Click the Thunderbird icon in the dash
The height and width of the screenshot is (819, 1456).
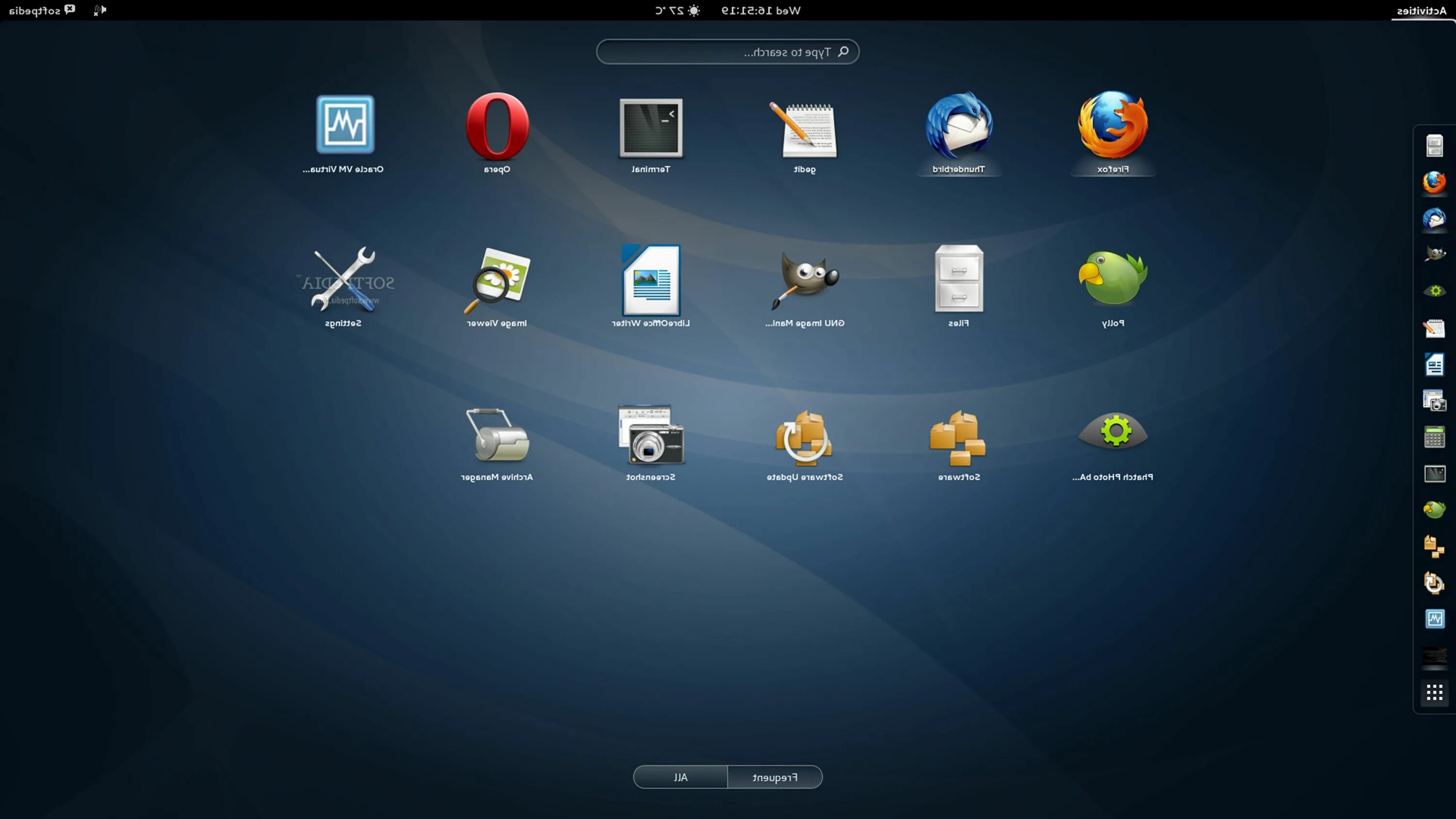[1434, 219]
